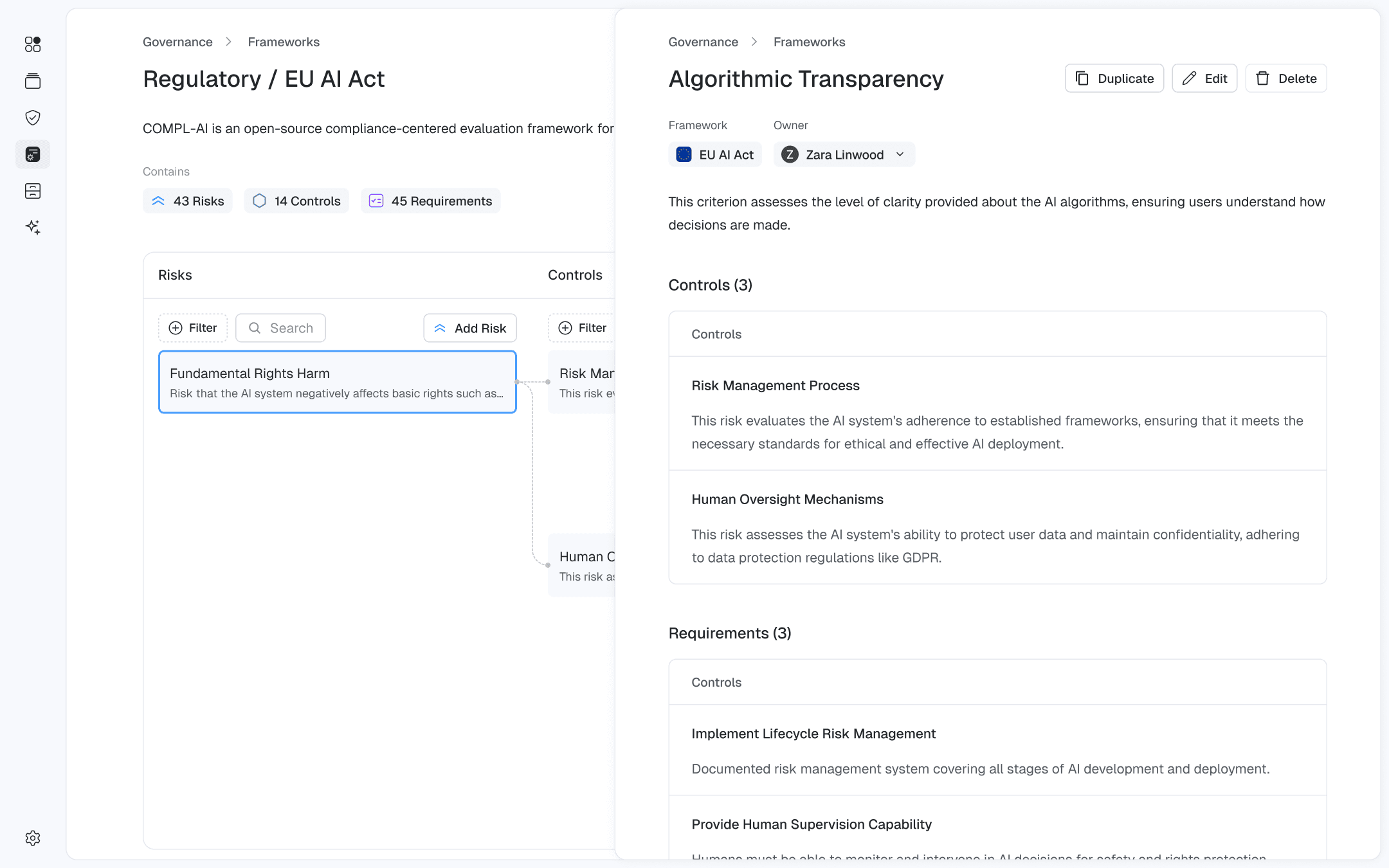Click the stacked layers sidebar icon
The width and height of the screenshot is (1389, 868).
click(x=33, y=81)
